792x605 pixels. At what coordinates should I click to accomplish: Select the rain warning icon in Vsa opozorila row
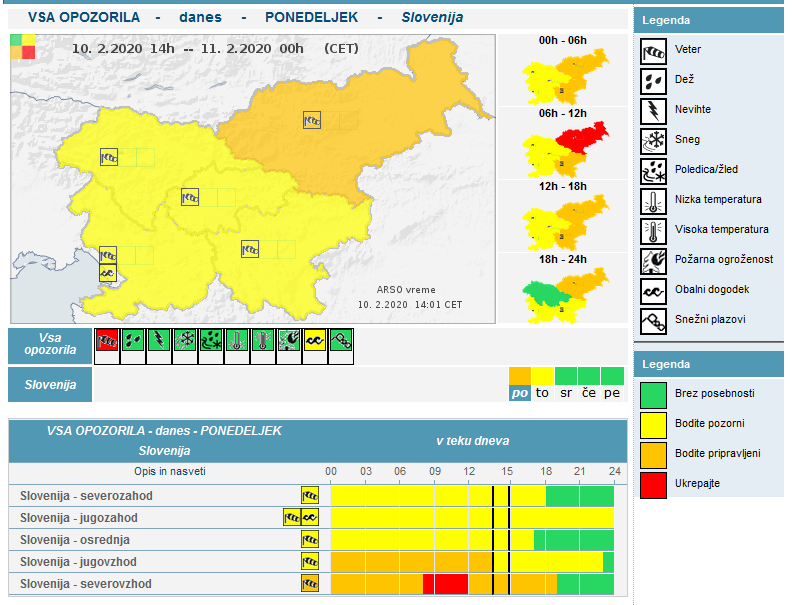(133, 340)
